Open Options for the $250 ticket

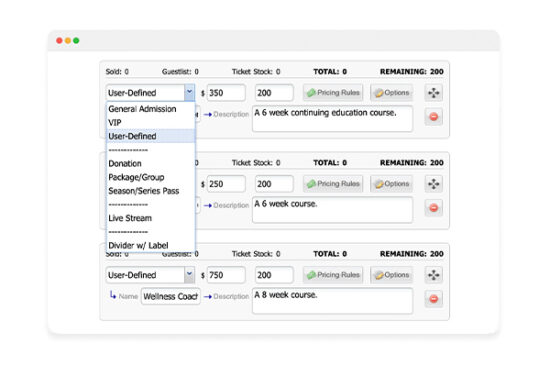point(391,184)
